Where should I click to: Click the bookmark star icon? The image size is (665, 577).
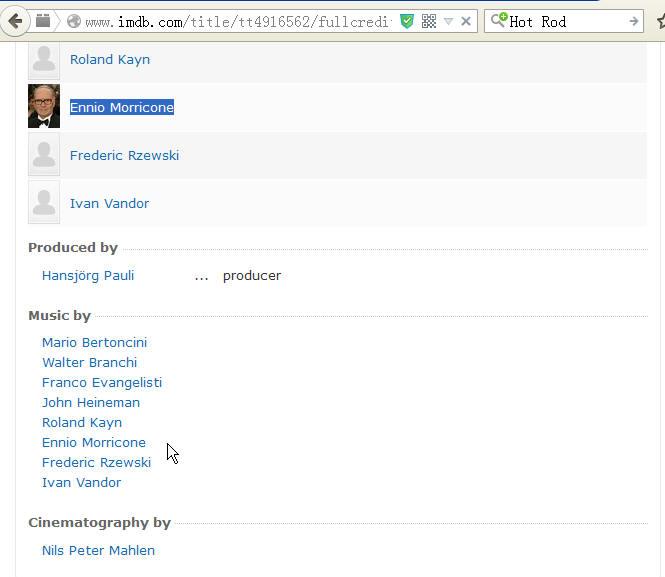click(x=661, y=21)
